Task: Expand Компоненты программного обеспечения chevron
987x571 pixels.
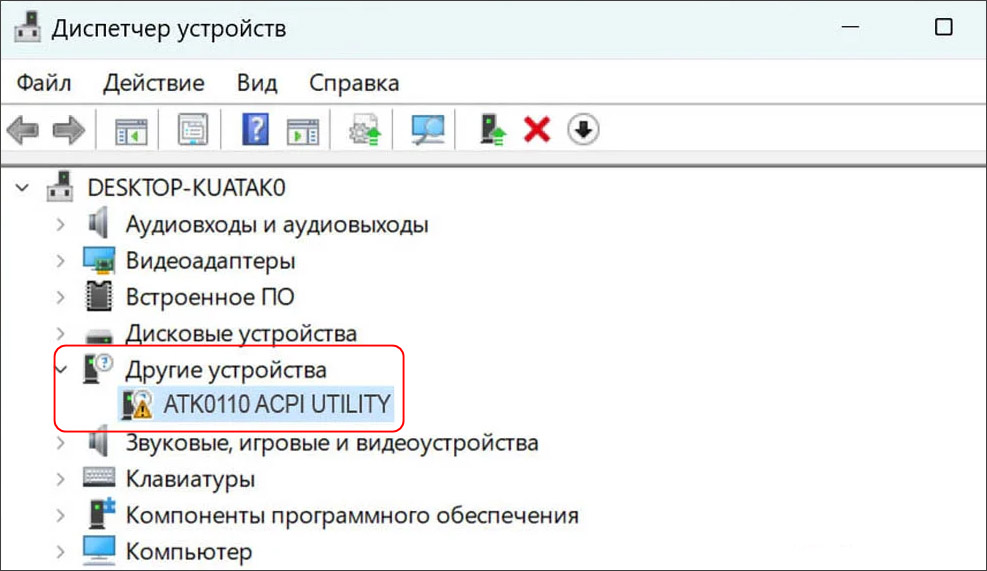Action: 60,516
